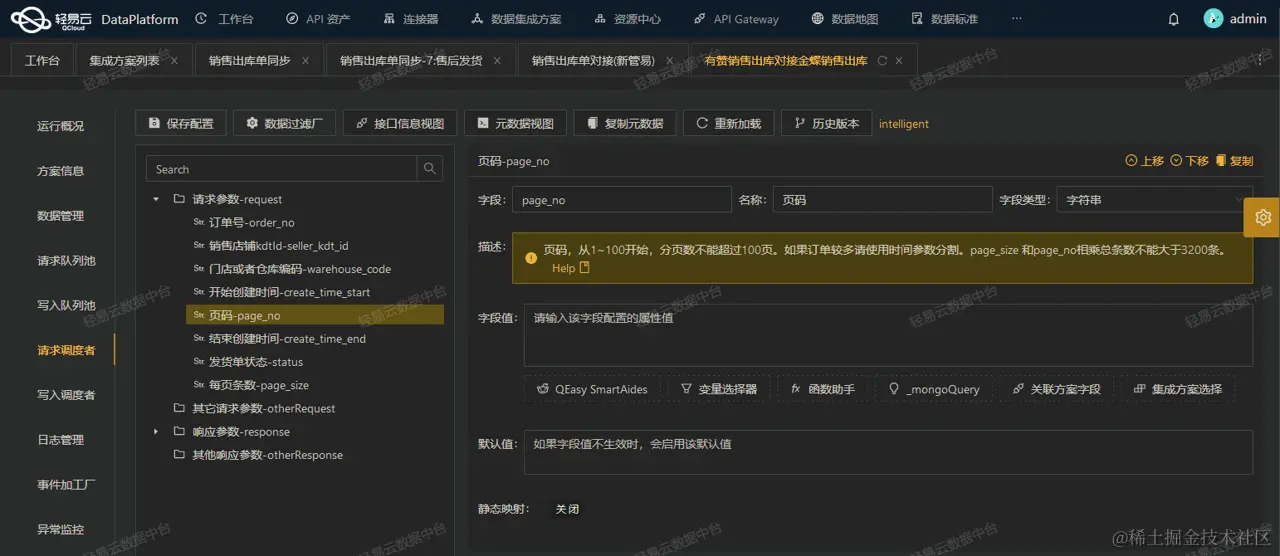Expand the 响应参数-response tree node
Screen dimensions: 1280x556
156,432
